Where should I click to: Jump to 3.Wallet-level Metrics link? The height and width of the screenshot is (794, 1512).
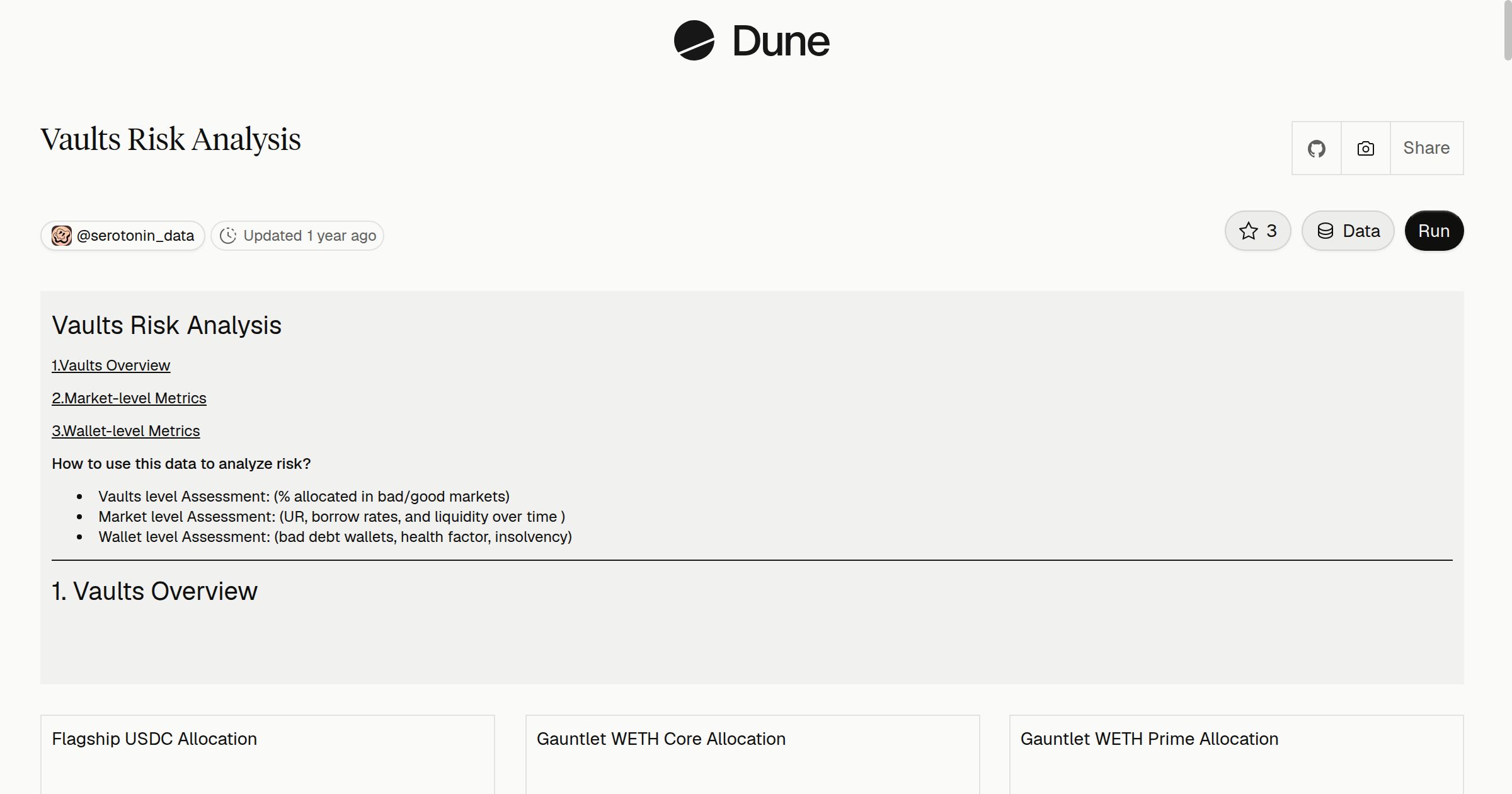click(x=126, y=431)
